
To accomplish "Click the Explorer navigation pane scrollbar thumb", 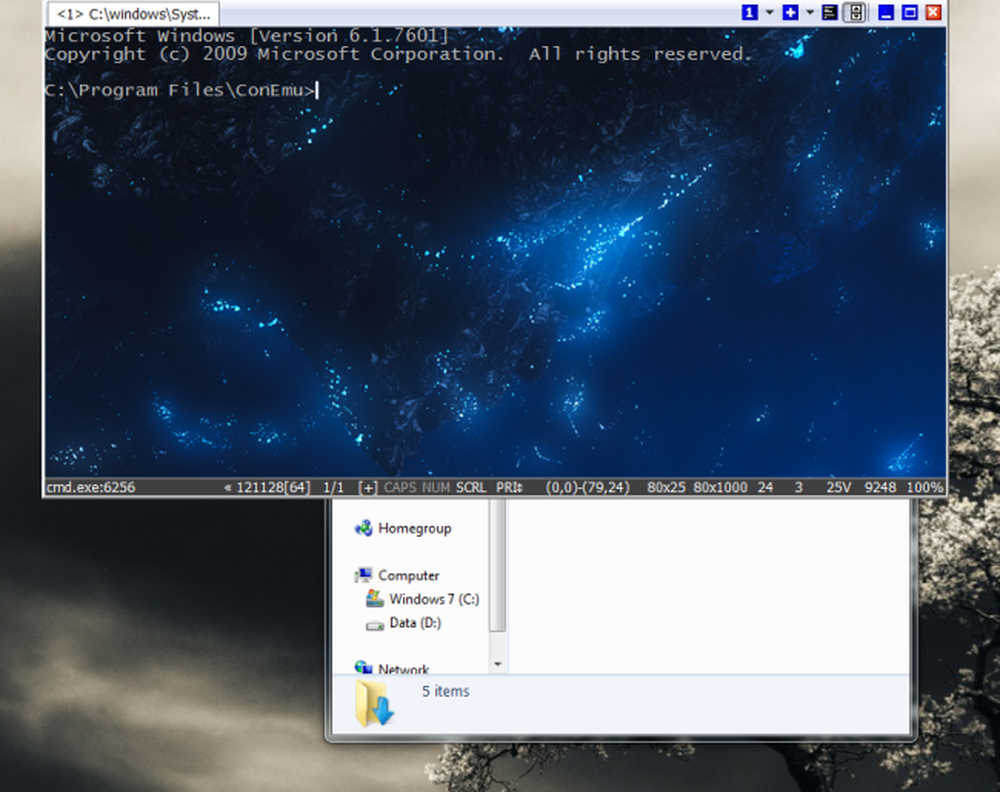I will 498,565.
